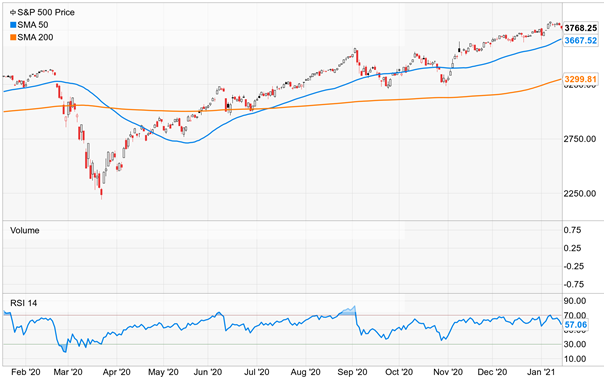
Task: Click the 10.00 RSI axis label
Action: coord(575,359)
